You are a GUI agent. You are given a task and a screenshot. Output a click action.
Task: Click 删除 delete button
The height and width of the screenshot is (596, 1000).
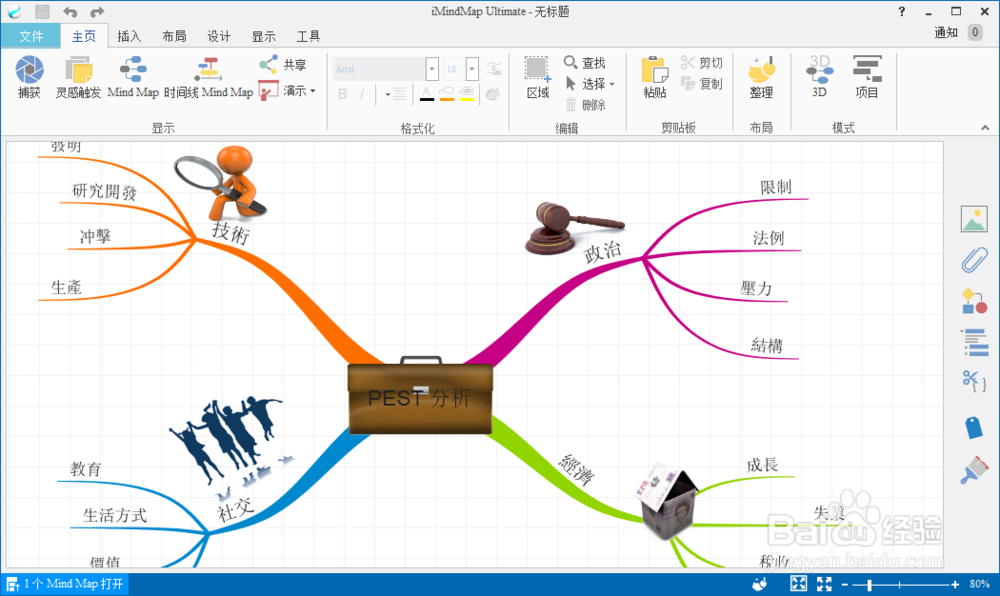click(585, 105)
